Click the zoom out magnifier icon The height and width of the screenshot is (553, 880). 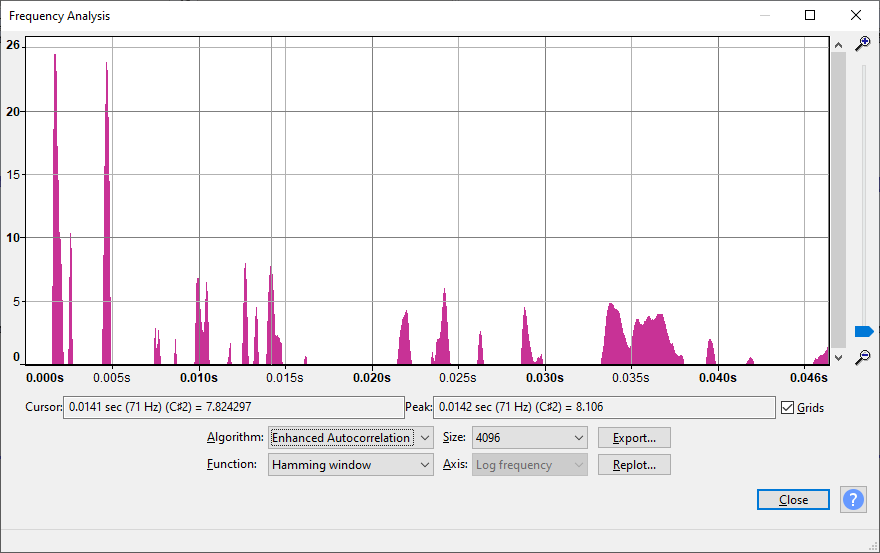pyautogui.click(x=862, y=357)
